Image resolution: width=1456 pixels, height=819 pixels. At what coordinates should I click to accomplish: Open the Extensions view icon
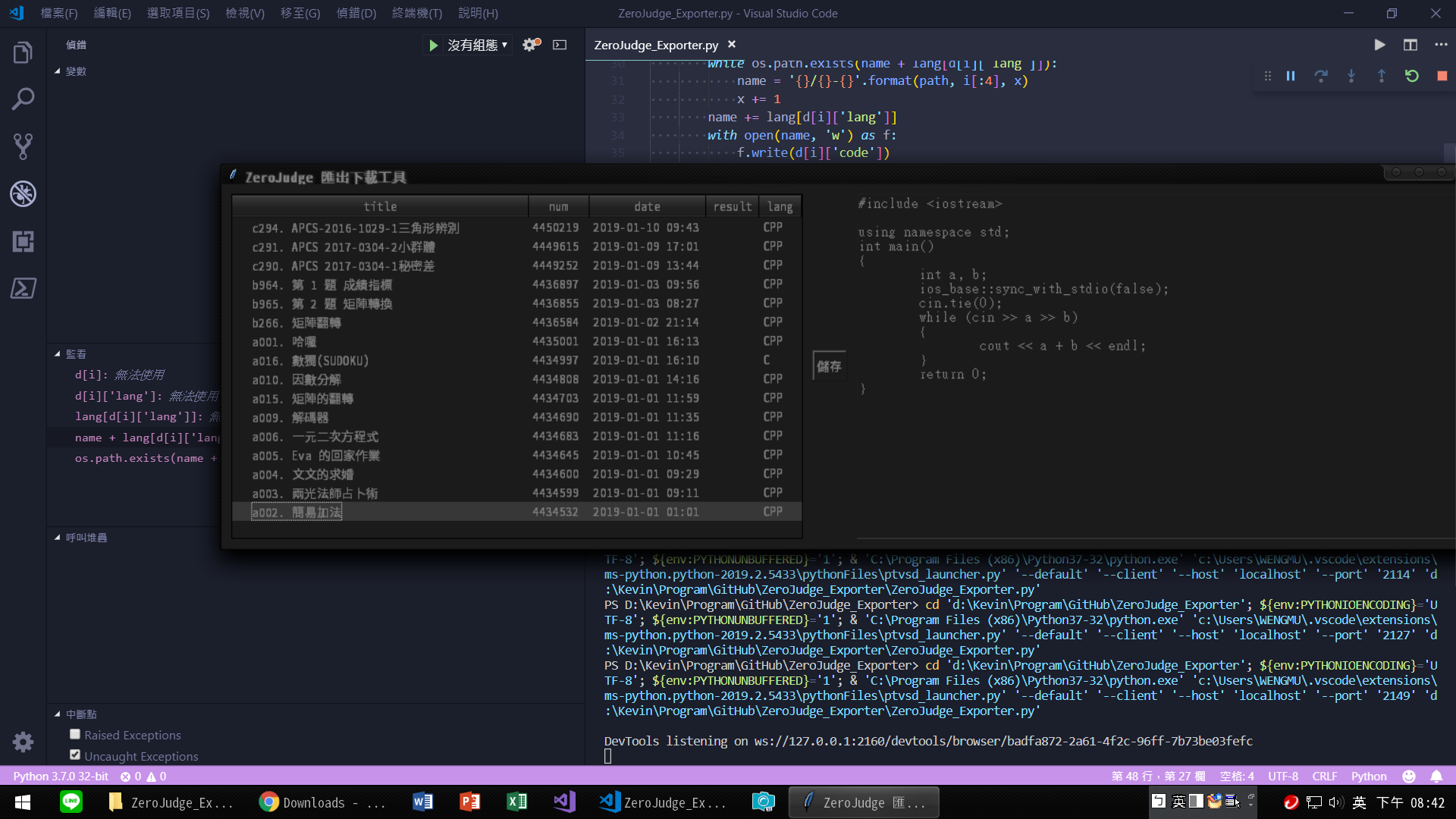(23, 241)
